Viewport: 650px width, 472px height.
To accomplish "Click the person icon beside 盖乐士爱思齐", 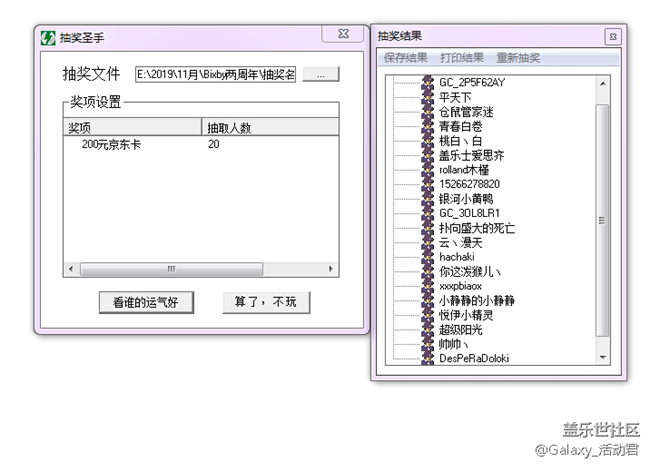I will [x=428, y=155].
